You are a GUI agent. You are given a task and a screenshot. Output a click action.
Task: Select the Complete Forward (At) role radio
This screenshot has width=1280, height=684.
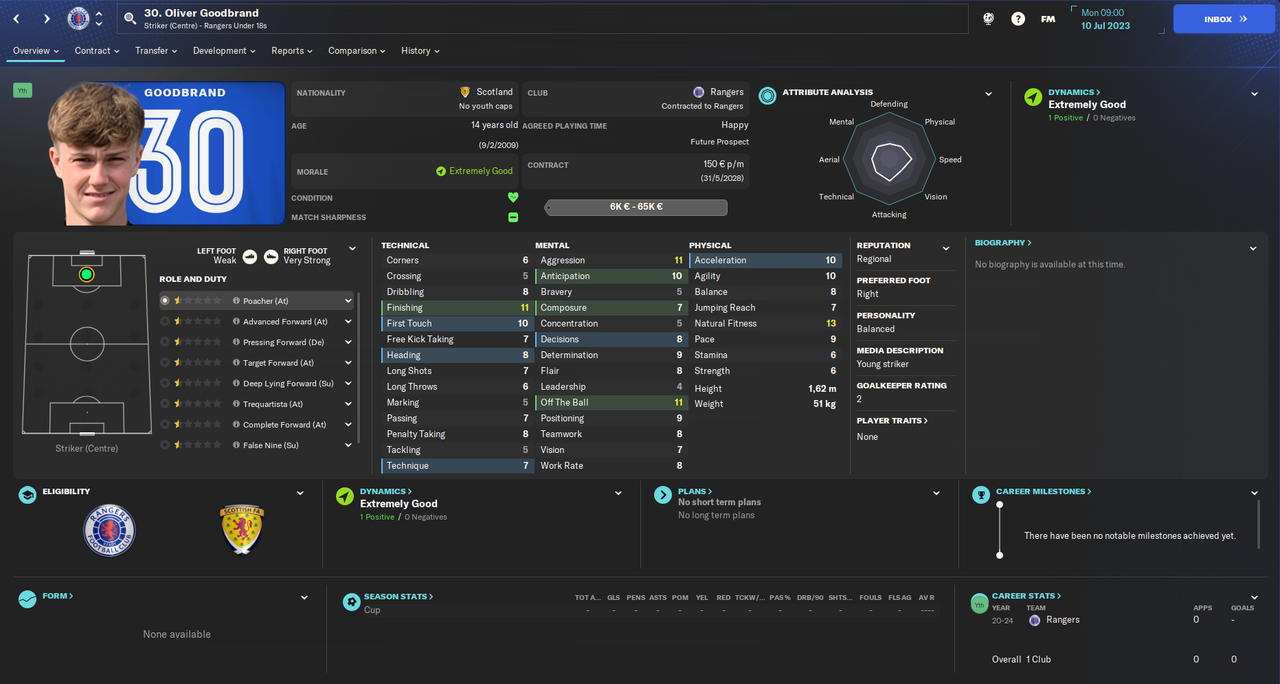[x=165, y=424]
